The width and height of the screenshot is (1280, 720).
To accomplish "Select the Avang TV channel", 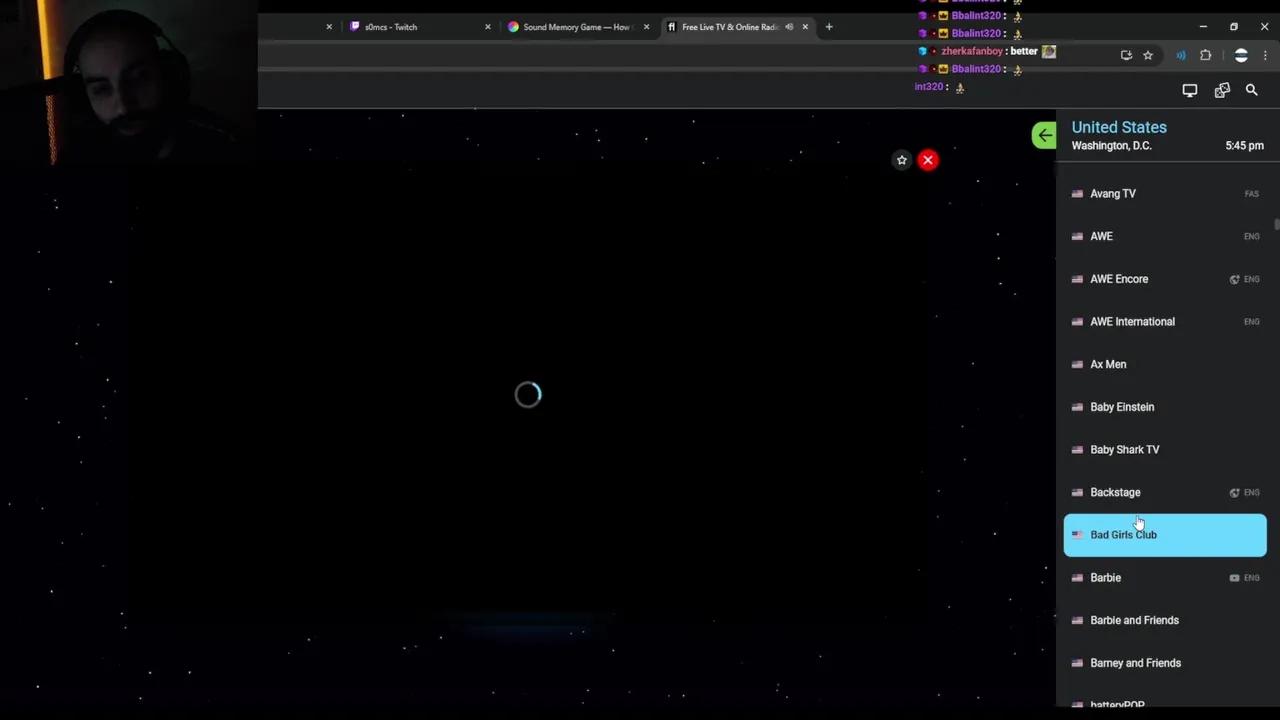I will click(x=1165, y=194).
